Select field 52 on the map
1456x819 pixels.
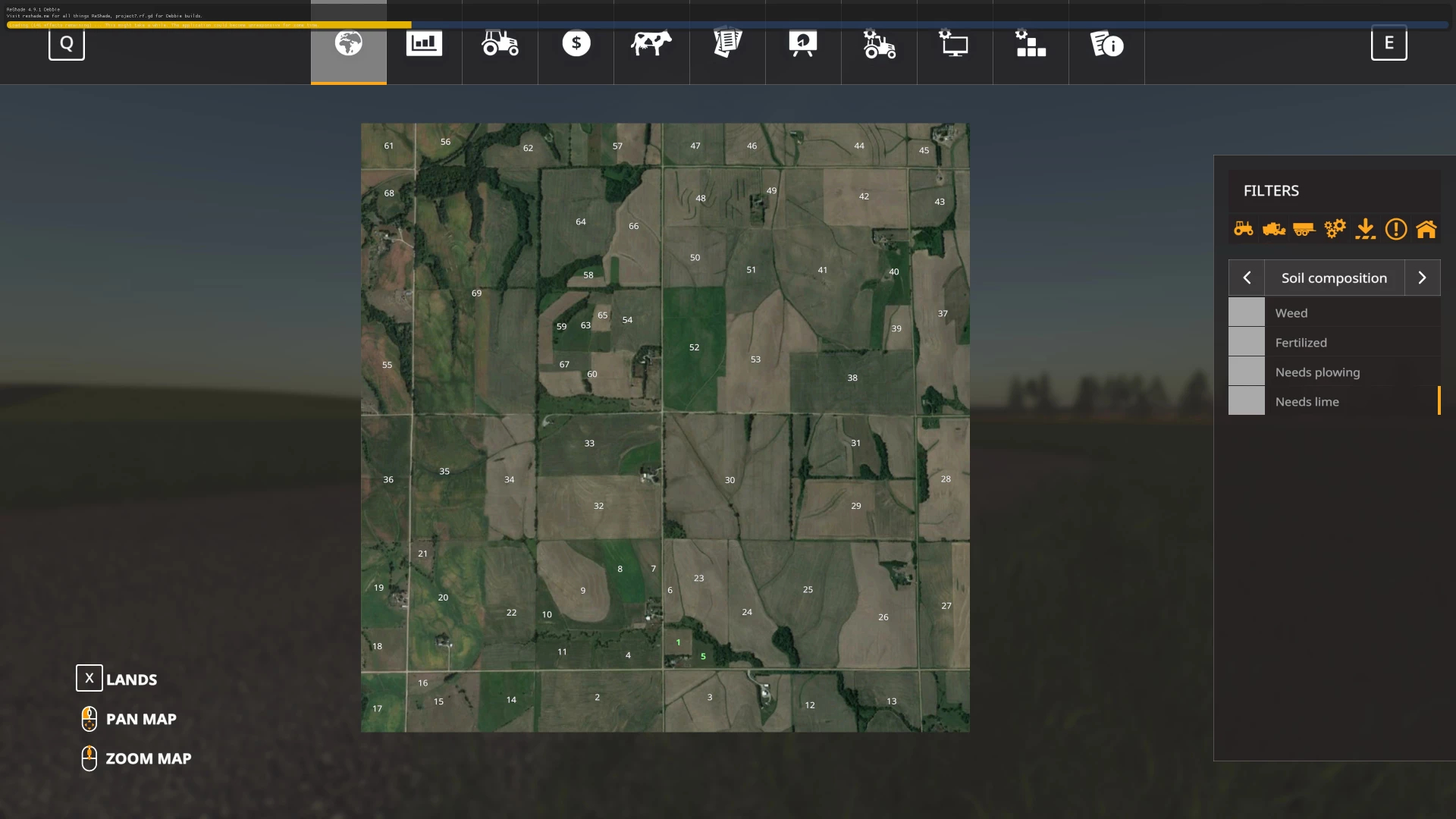point(694,347)
